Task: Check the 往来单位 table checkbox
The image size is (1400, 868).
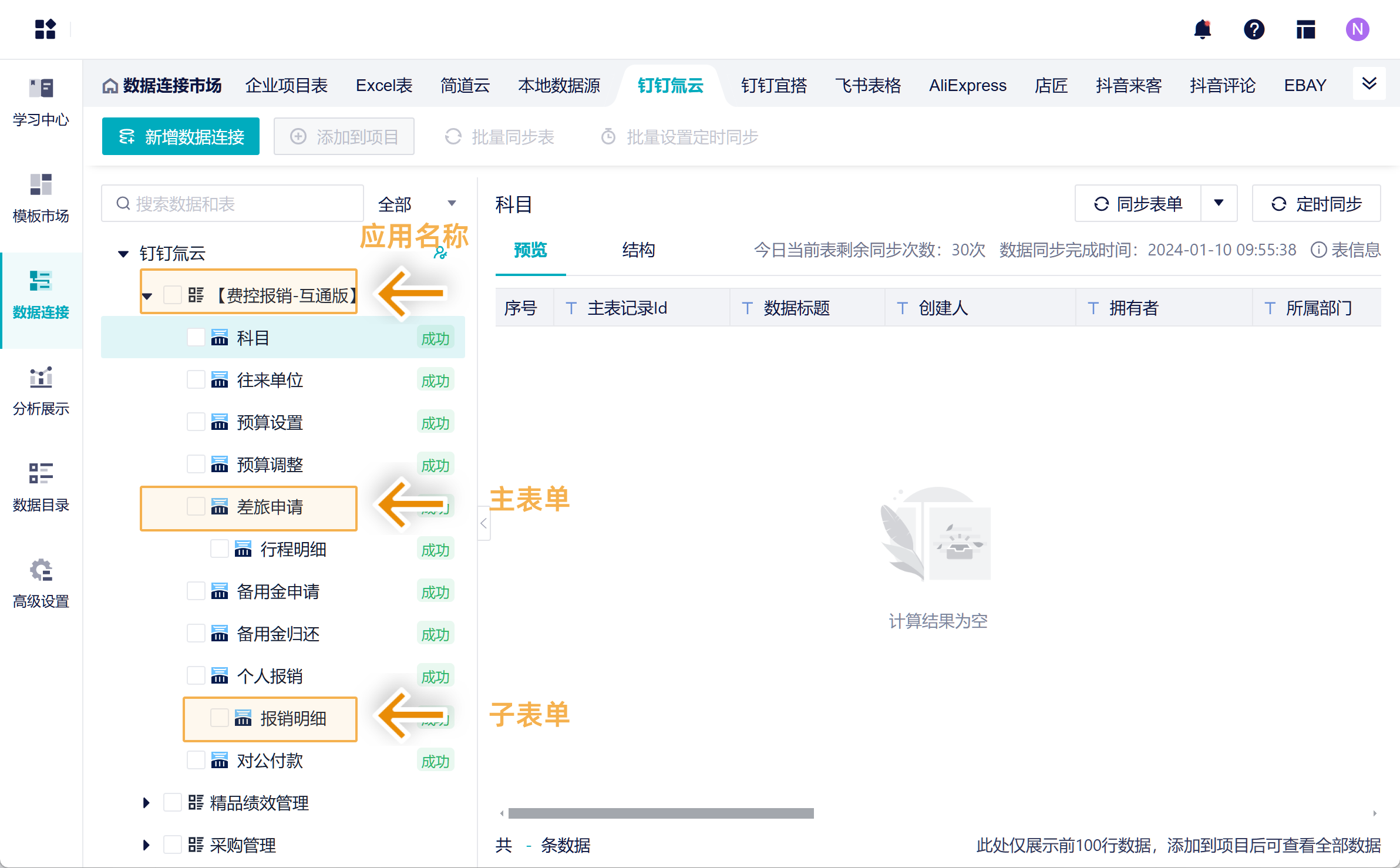Action: 196,380
